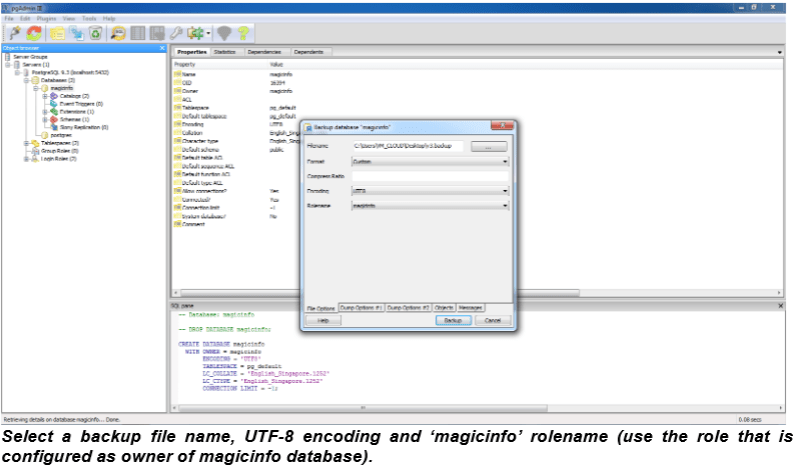Open the Plugins menu
Screen dimensions: 796x466
46,18
